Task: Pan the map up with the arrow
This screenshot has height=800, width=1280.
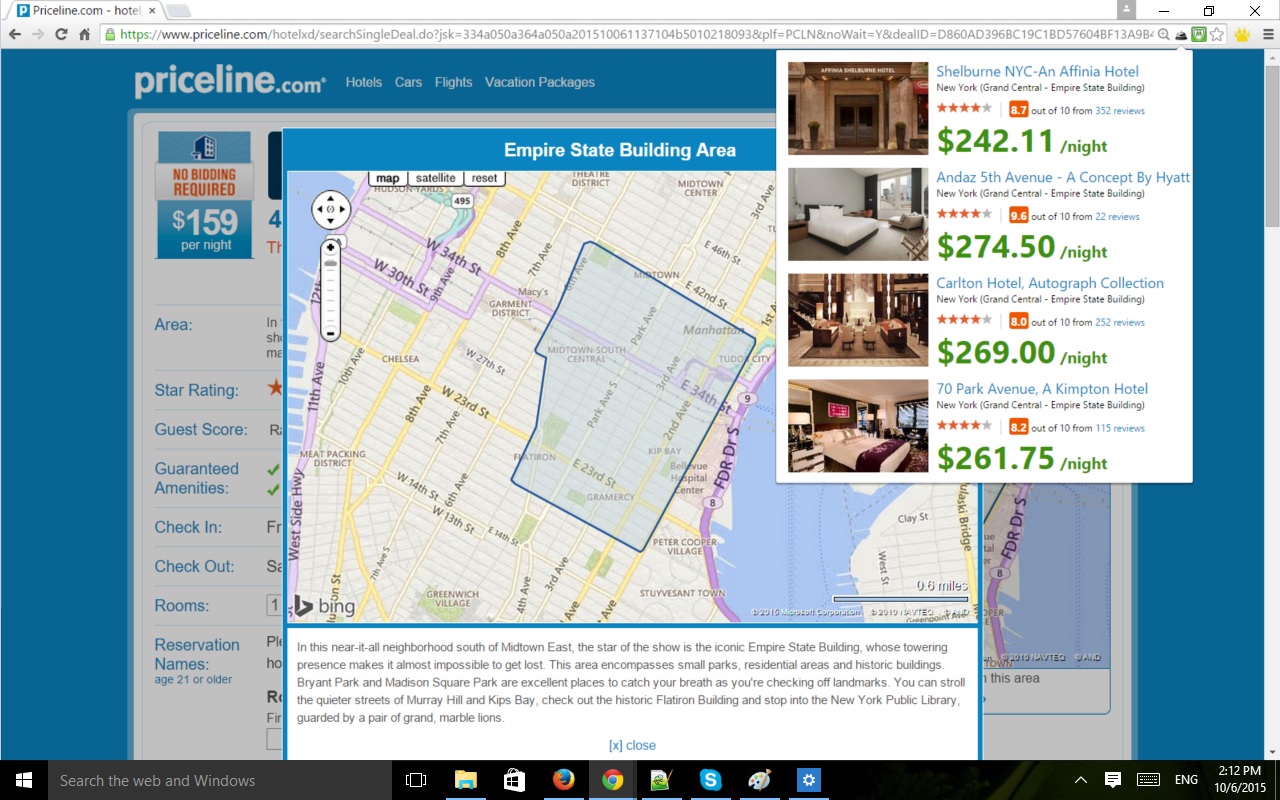Action: coord(330,198)
